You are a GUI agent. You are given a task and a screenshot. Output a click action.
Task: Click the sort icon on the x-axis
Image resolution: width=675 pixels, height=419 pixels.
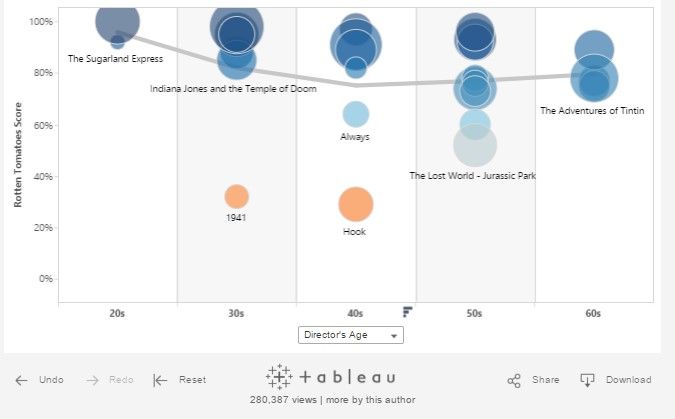(x=408, y=312)
